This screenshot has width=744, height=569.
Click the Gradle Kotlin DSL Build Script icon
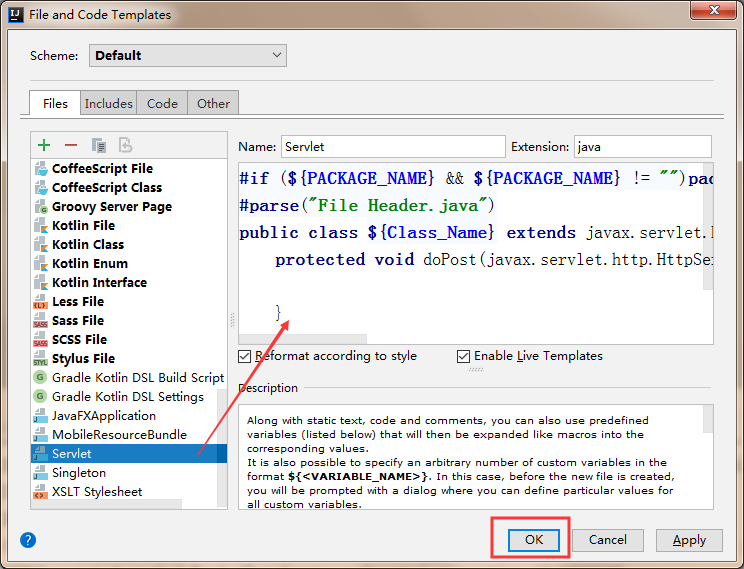(40, 377)
